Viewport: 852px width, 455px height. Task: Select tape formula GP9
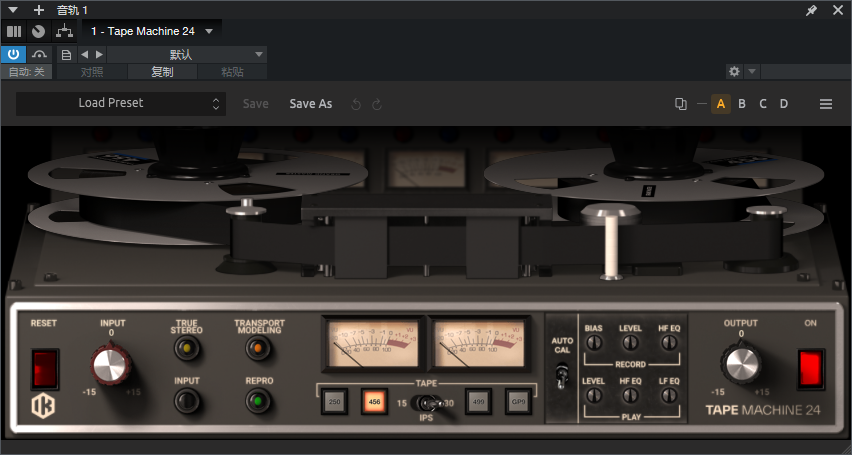coord(518,402)
